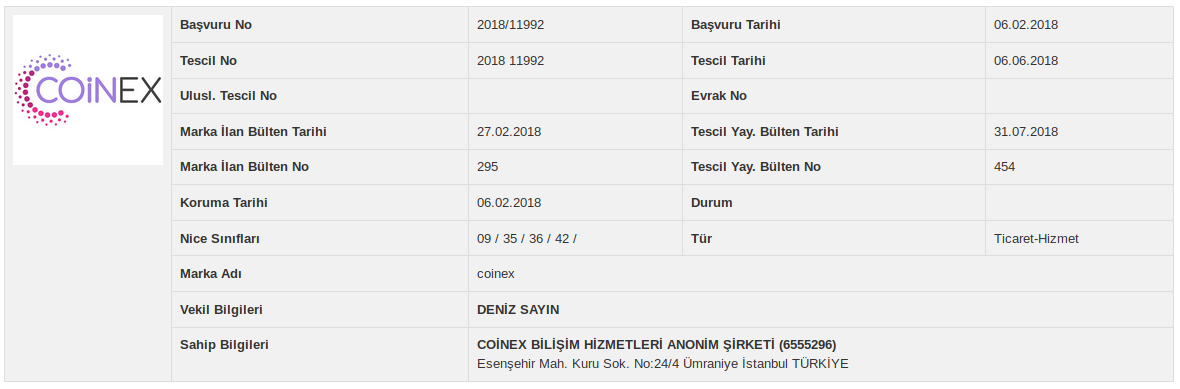Click the Evrak No label
1180x389 pixels.
[x=719, y=96]
